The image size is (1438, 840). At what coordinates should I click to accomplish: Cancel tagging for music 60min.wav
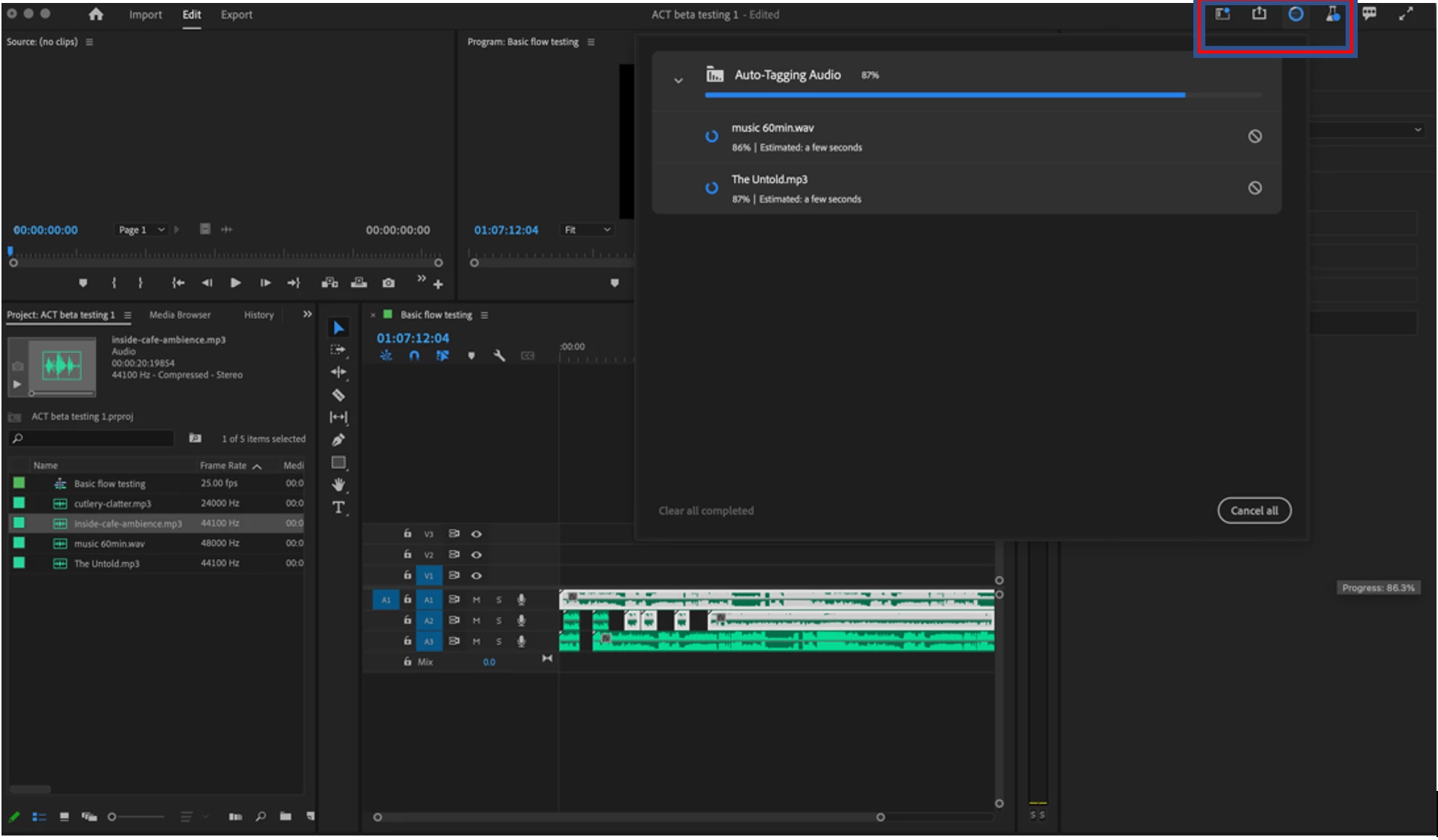tap(1254, 136)
